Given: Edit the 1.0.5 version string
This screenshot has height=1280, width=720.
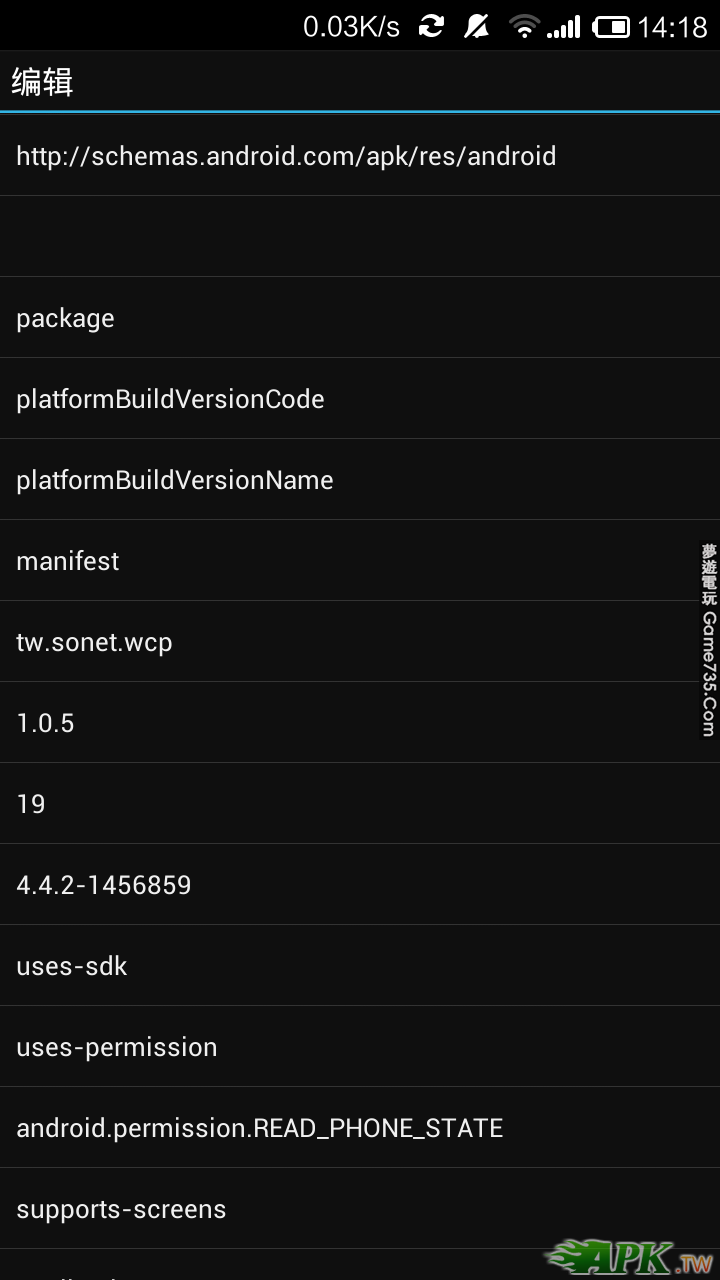Looking at the screenshot, I should coord(45,723).
